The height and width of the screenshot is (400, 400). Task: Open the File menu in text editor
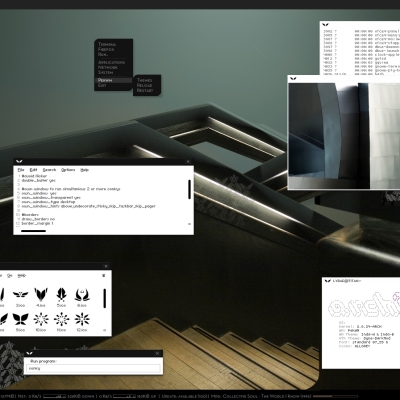pyautogui.click(x=21, y=170)
